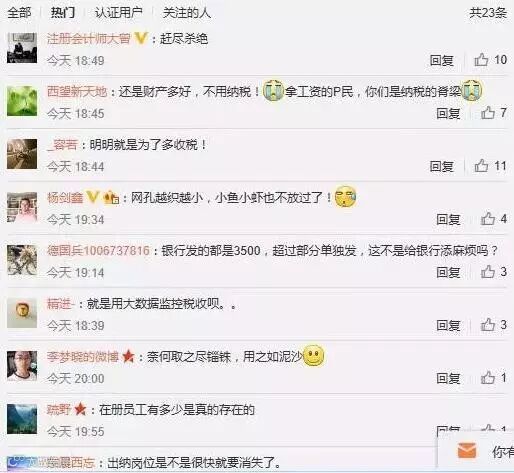This screenshot has height=473, width=514.
Task: Click 杨剑鑫's avatar thumbnail
Action: pyautogui.click(x=22, y=207)
